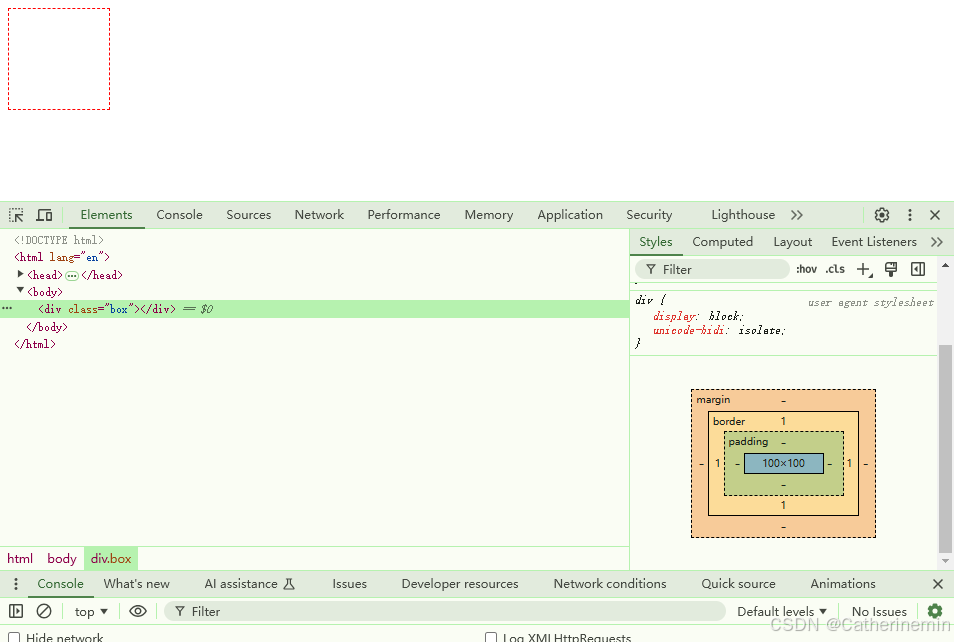This screenshot has width=954, height=642.
Task: Enable Log XMLHttpRequests
Action: [491, 637]
